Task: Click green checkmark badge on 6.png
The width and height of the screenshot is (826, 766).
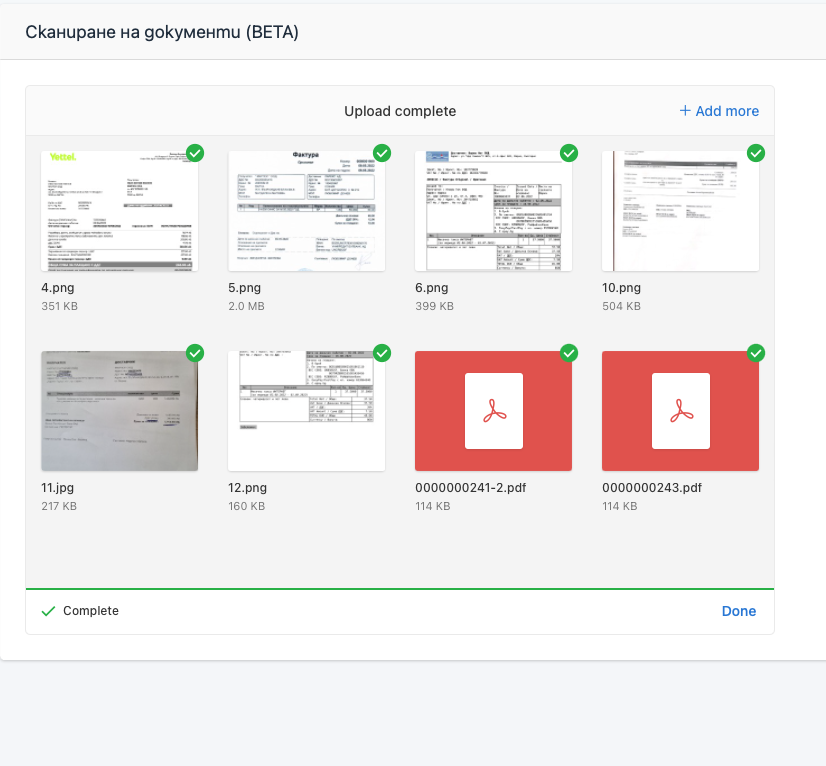Action: [x=569, y=153]
